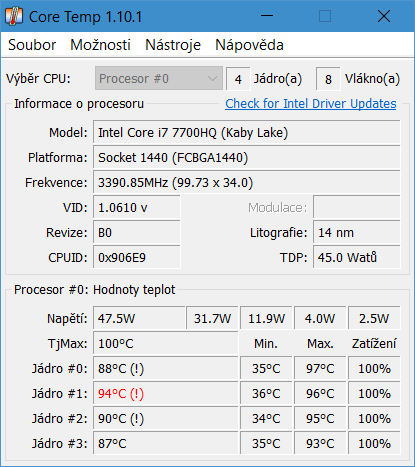
Task: Expand the Procesor #0 dropdown
Action: (159, 79)
